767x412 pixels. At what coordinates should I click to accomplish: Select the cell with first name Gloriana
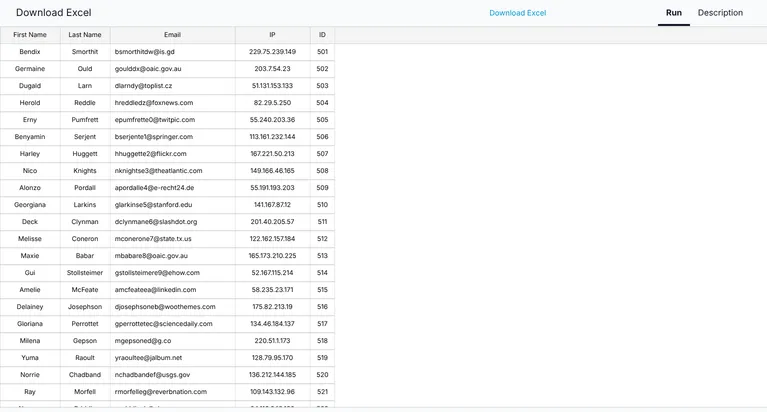(30, 324)
